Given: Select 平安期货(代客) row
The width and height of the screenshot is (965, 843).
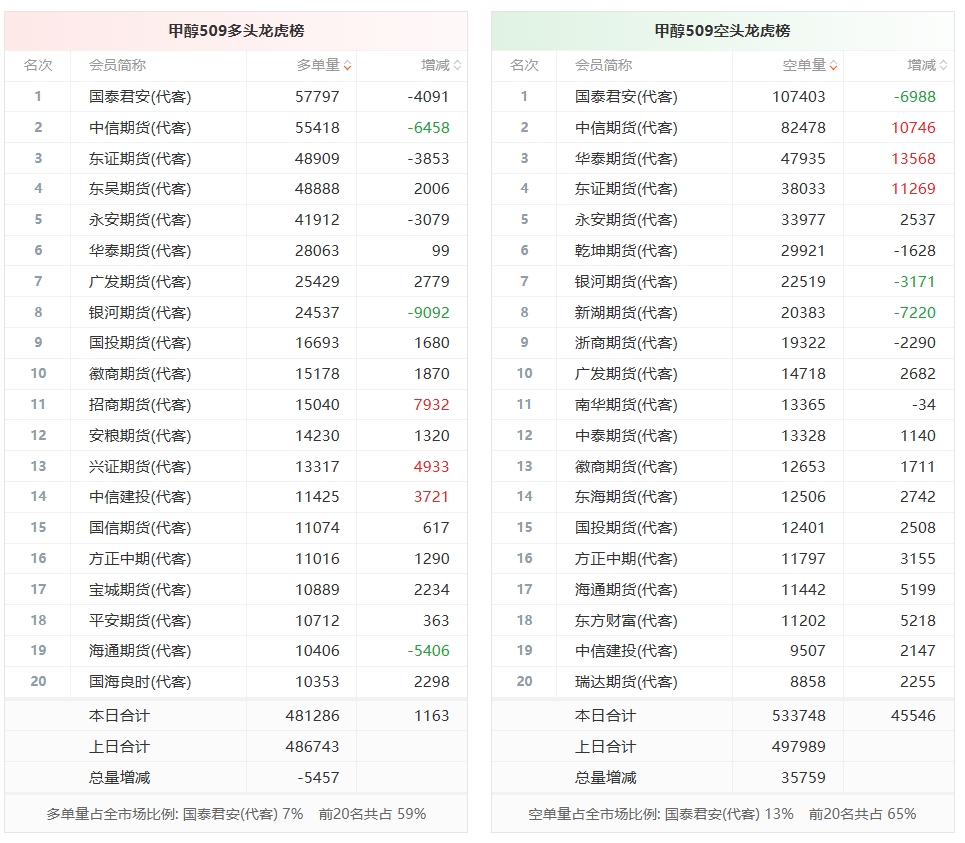Looking at the screenshot, I should (x=236, y=620).
